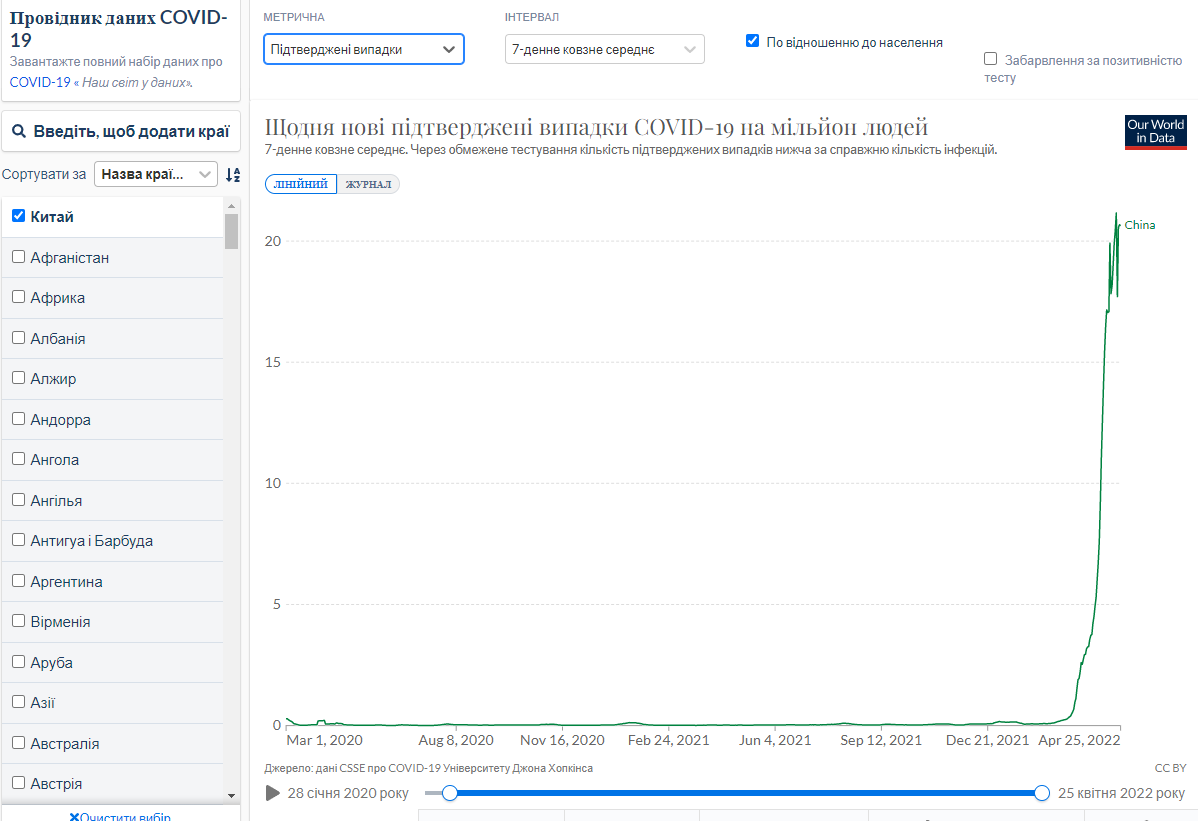Click the search magnifier icon
This screenshot has width=1198, height=821.
19,131
